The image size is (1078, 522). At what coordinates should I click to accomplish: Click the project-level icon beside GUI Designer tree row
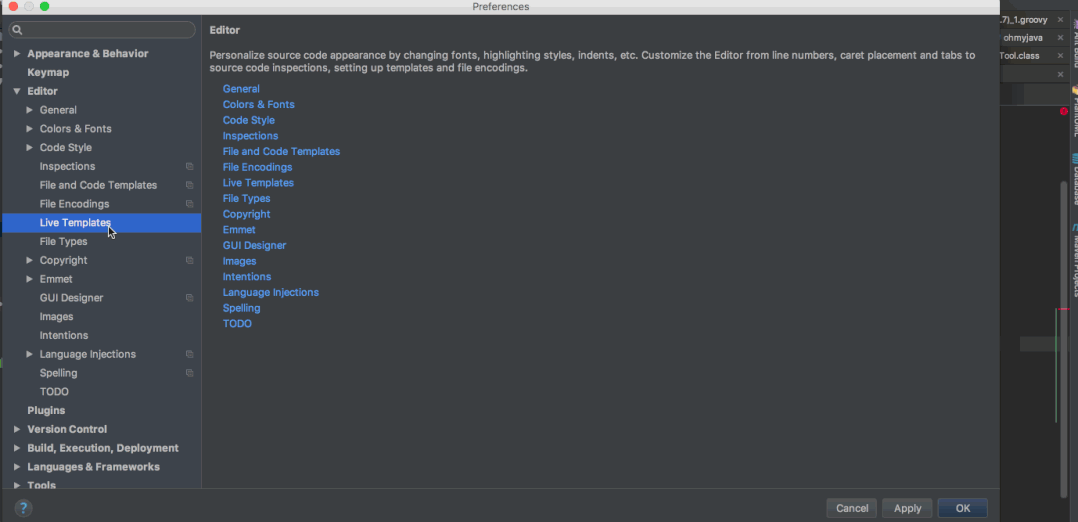coord(190,298)
